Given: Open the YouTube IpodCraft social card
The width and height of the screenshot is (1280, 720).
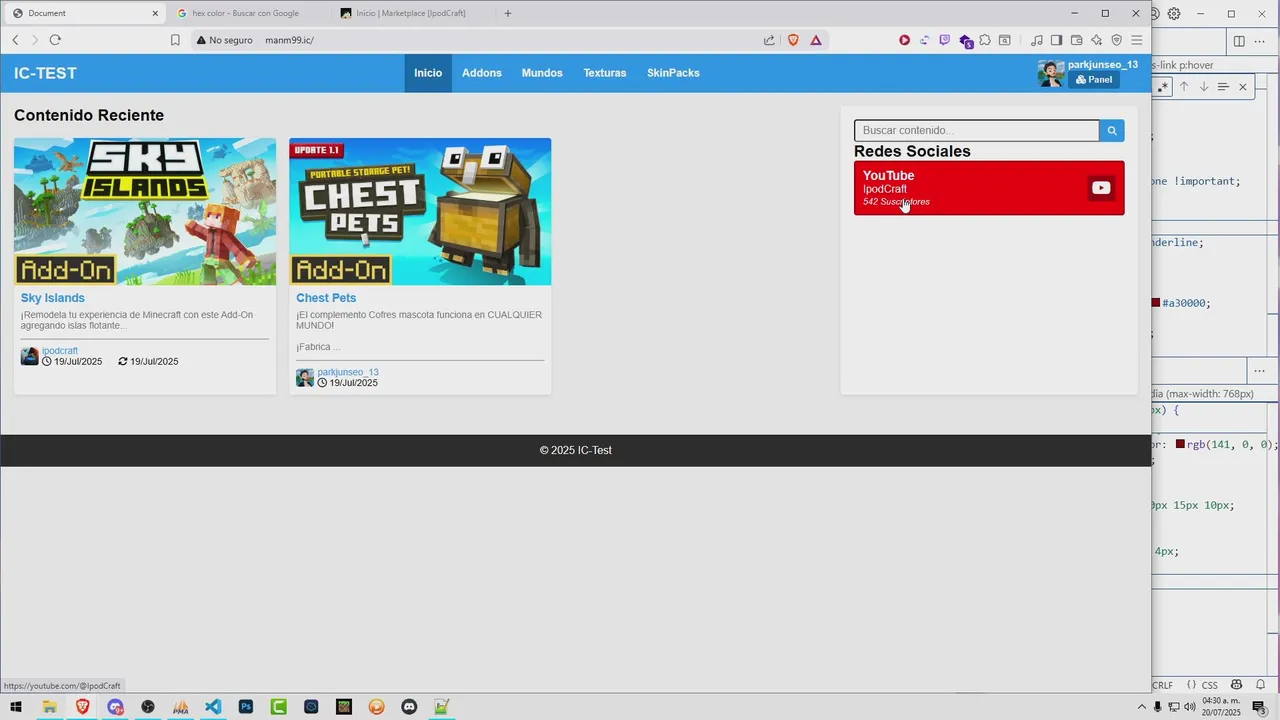Looking at the screenshot, I should (989, 188).
